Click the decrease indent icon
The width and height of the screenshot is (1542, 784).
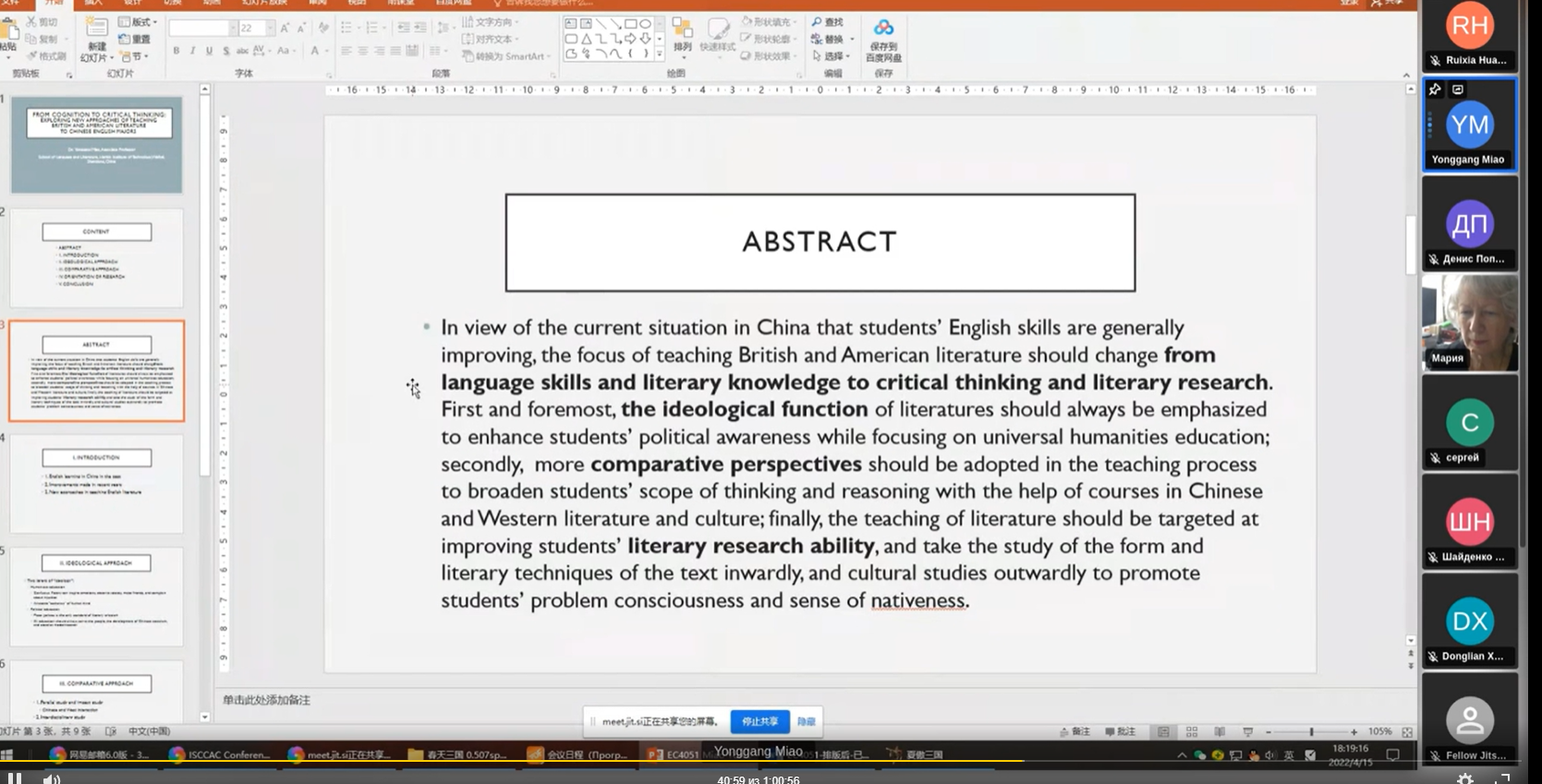click(x=404, y=28)
